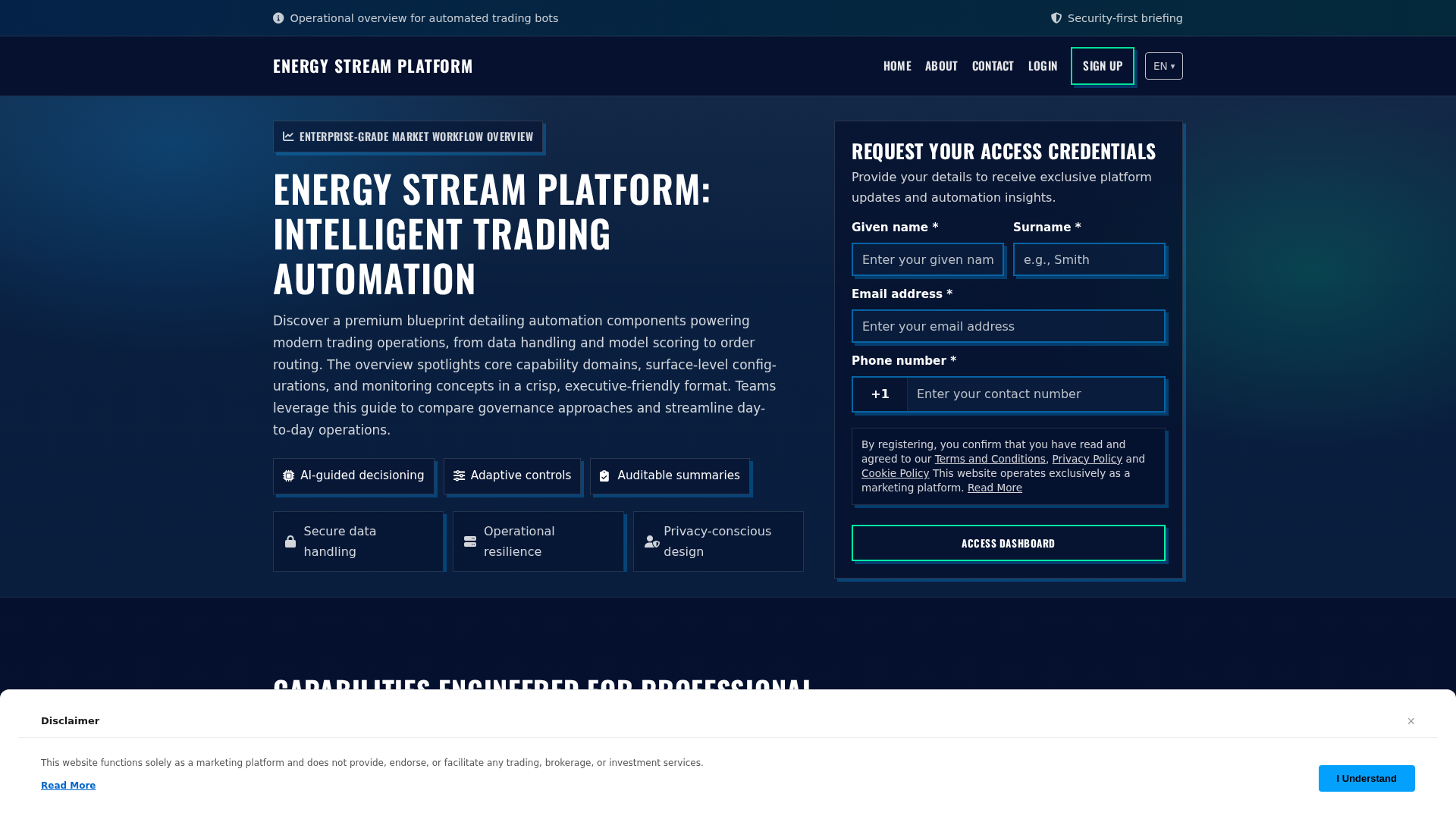Click the sliders icon on Adaptive controls
This screenshot has width=1456, height=819.
tap(459, 476)
